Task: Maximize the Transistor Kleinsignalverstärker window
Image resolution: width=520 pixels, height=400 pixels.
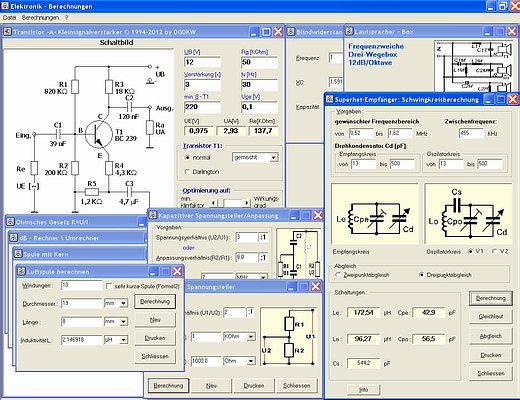Action: point(266,32)
